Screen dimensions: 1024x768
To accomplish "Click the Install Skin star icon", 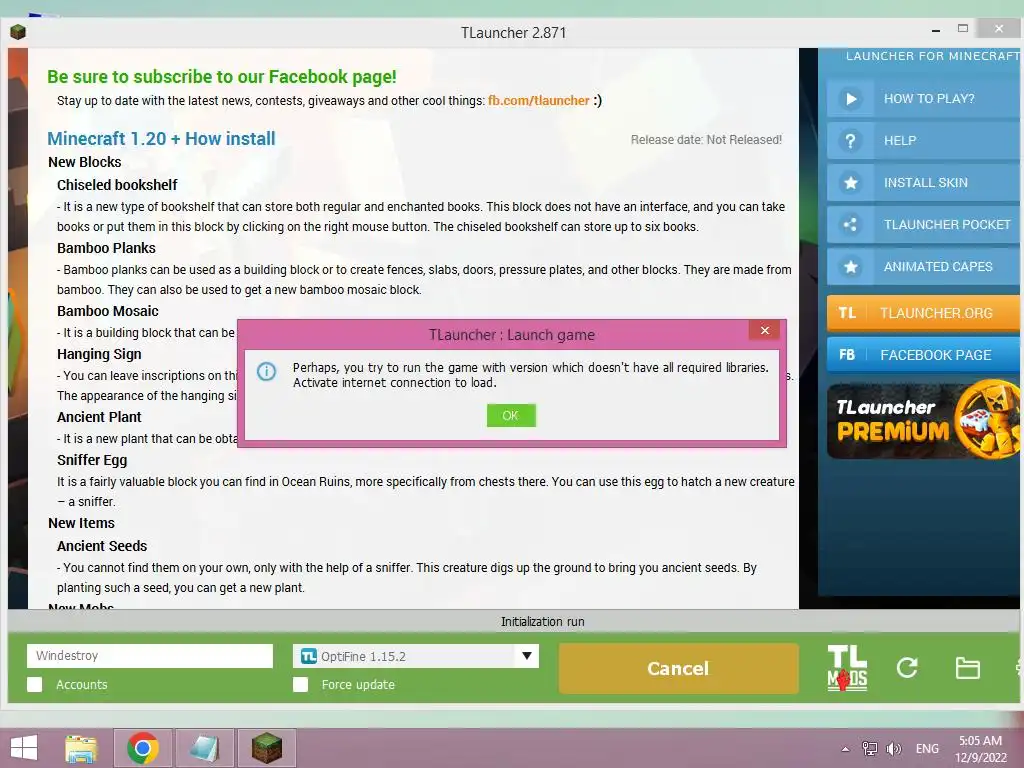I will (x=850, y=183).
